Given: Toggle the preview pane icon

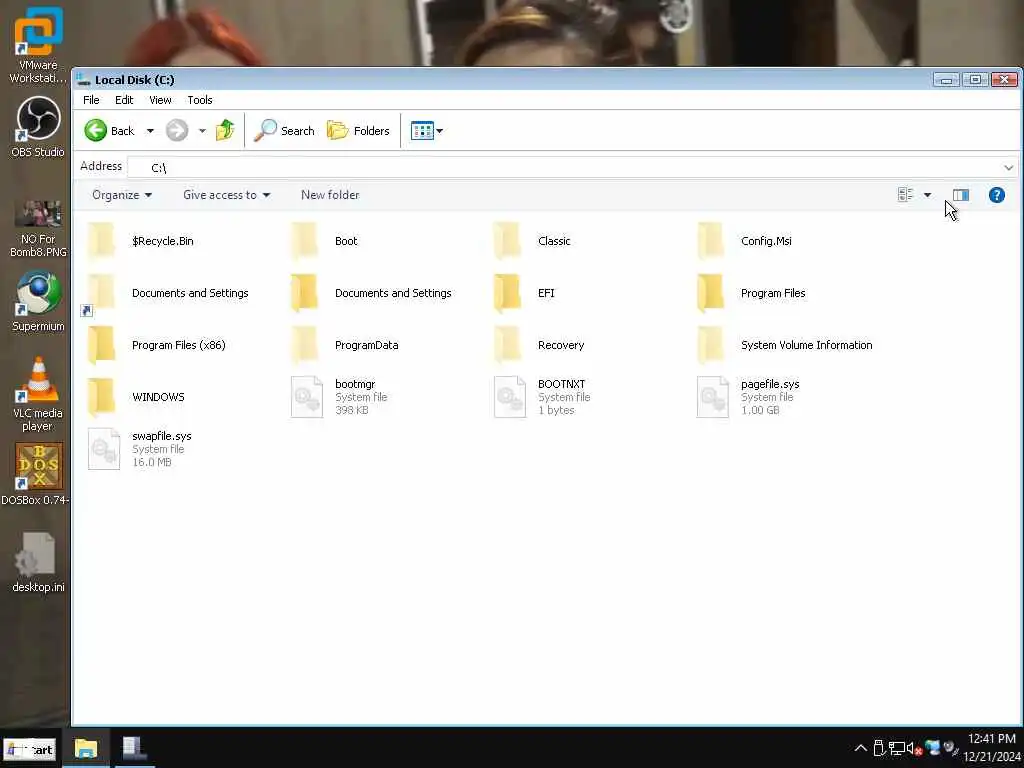Looking at the screenshot, I should coord(960,195).
